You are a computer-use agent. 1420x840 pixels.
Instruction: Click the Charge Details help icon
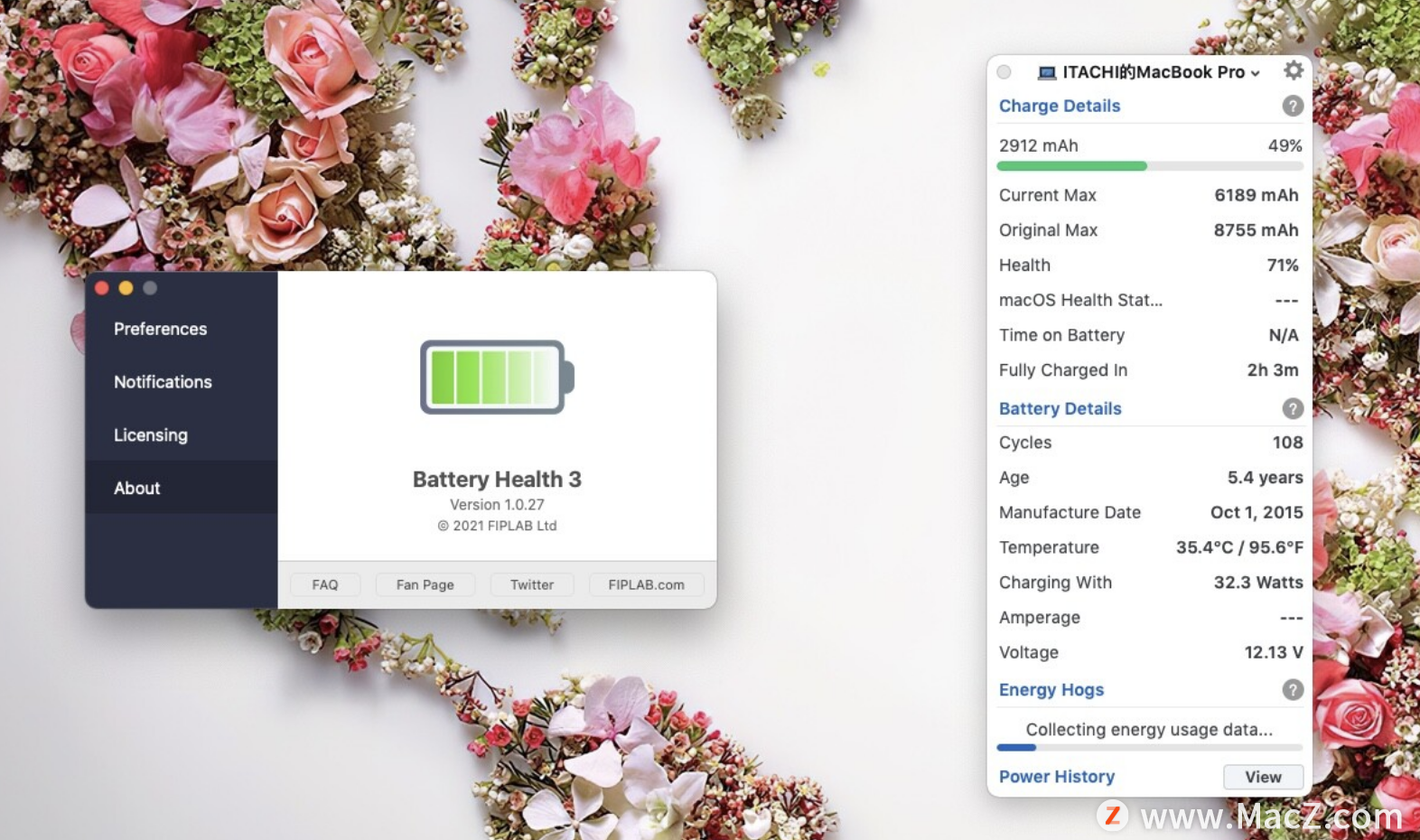click(1293, 106)
